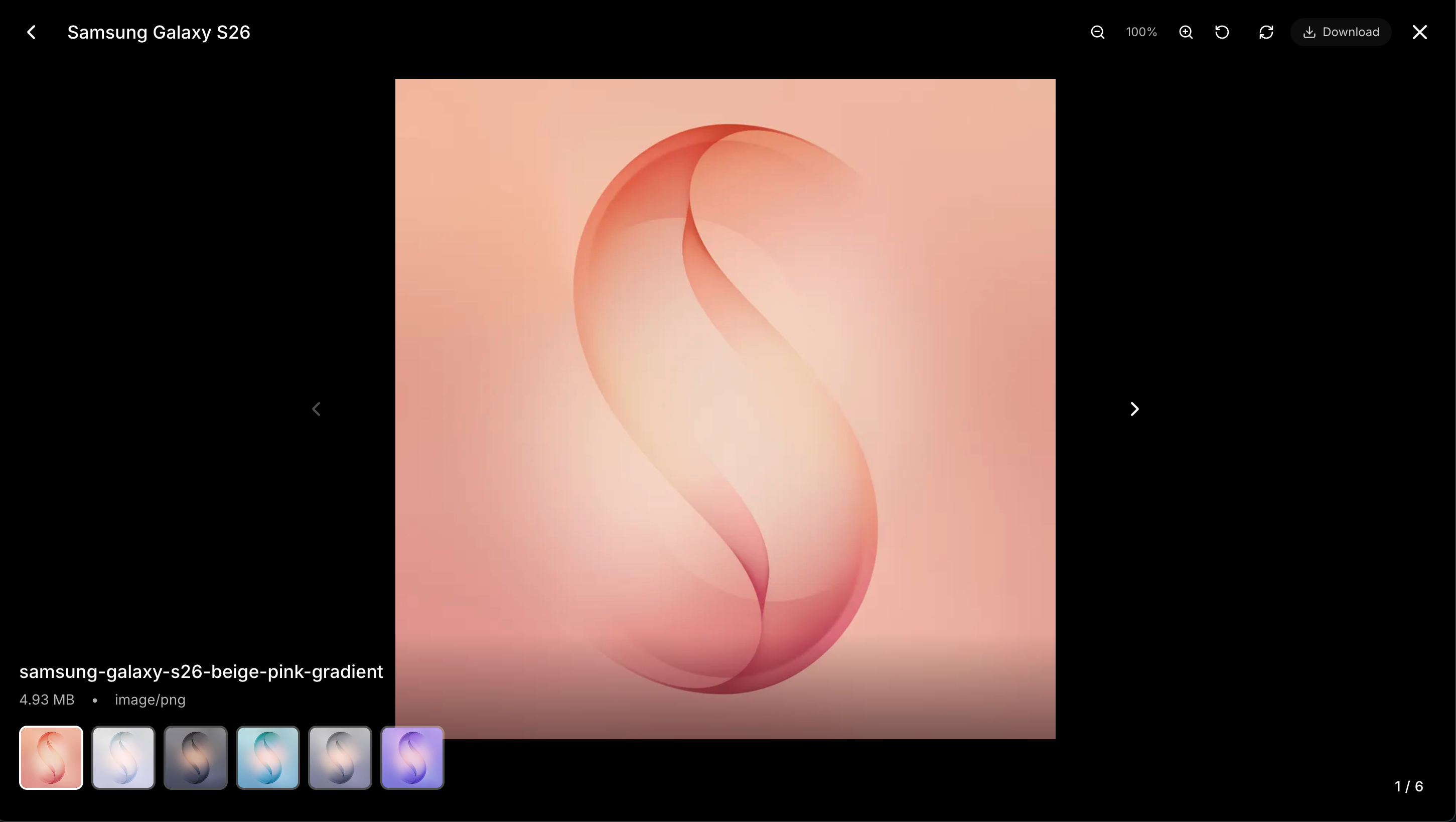1456x822 pixels.
Task: Click the 100% zoom level indicator
Action: click(x=1141, y=32)
